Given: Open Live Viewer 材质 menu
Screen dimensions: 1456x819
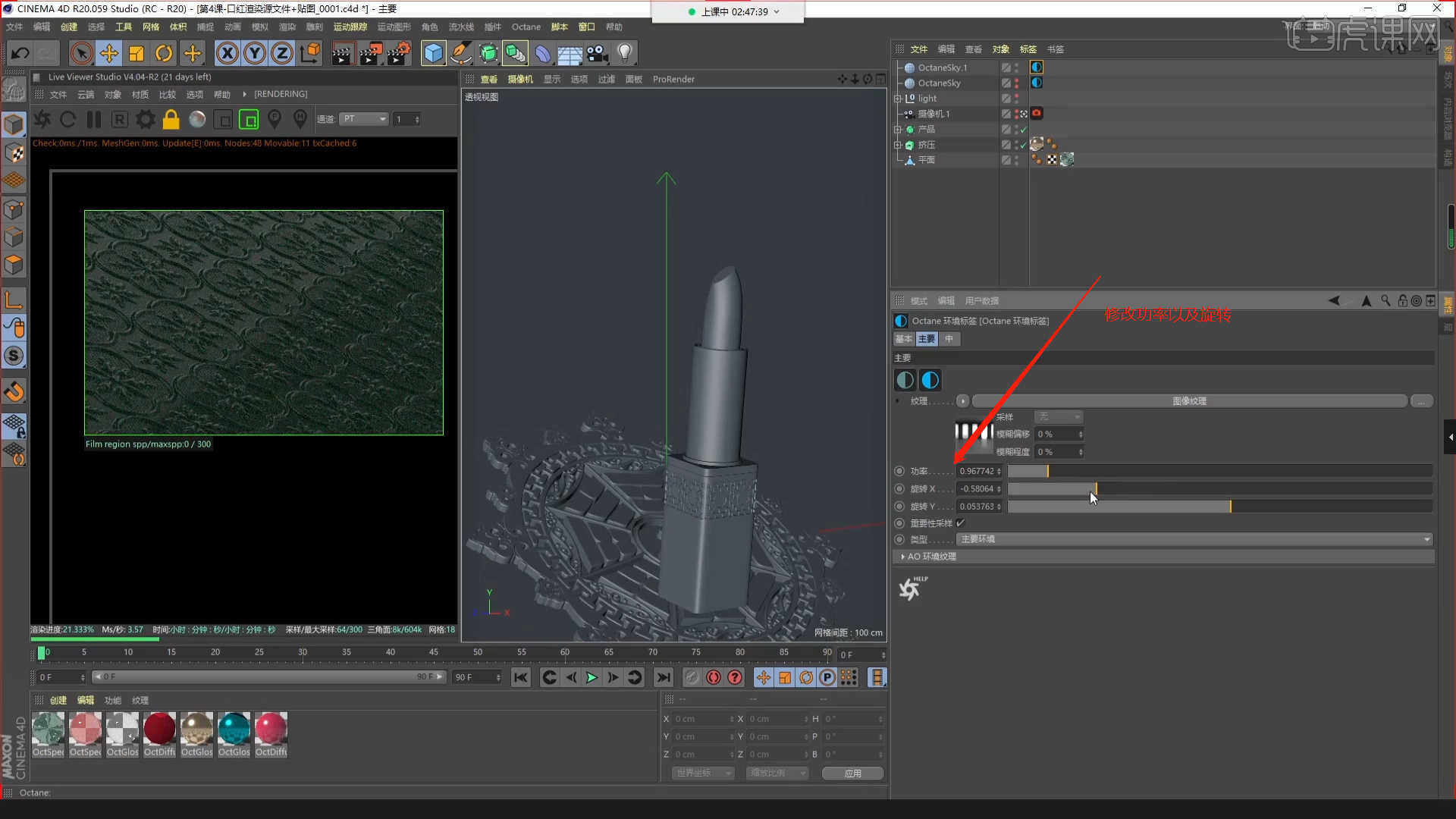Looking at the screenshot, I should pyautogui.click(x=140, y=95).
